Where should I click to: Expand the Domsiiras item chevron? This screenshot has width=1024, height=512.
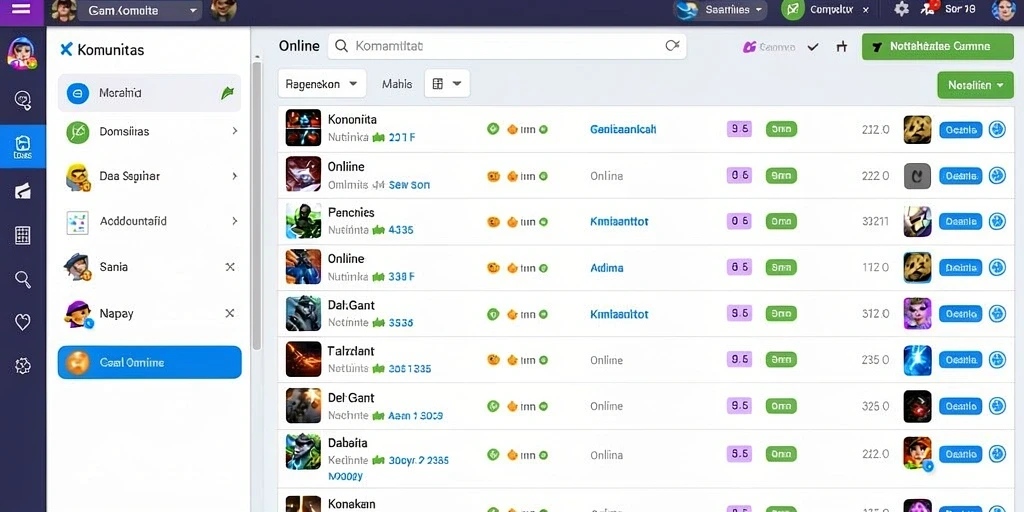point(234,131)
